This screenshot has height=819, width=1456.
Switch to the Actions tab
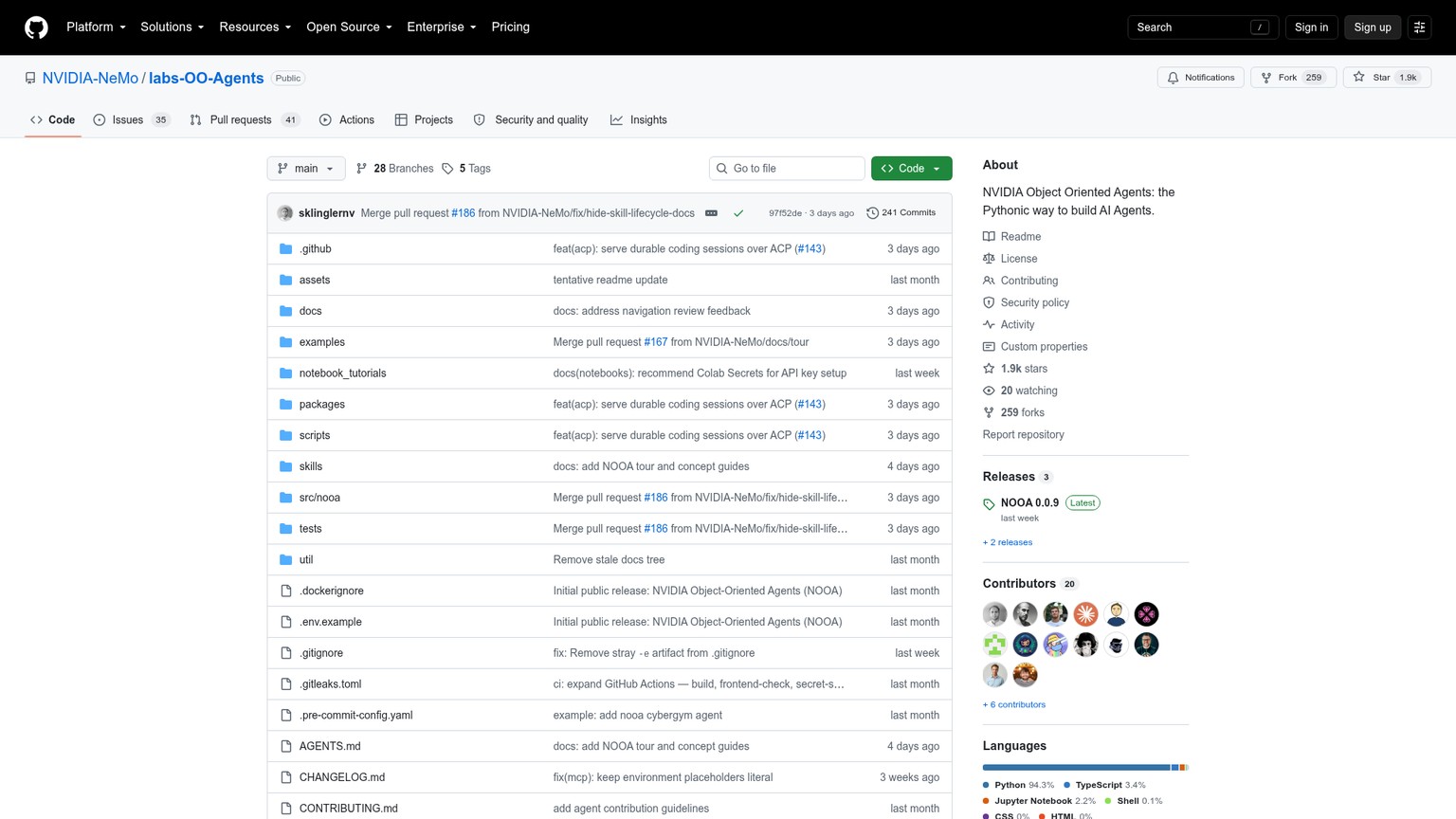[347, 120]
